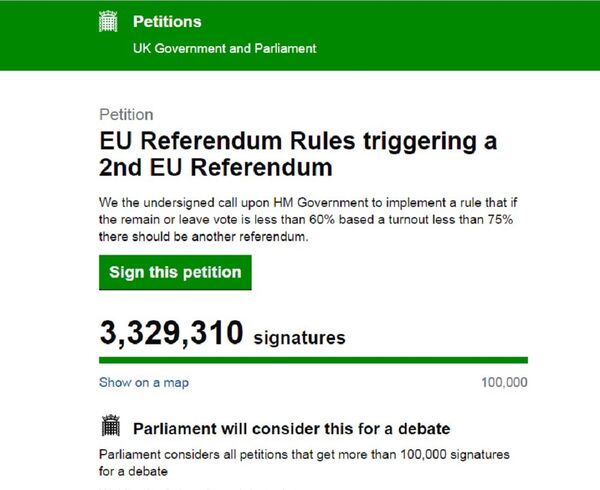Select the EU Referendum Rules petition title
The width and height of the screenshot is (600, 490).
pyautogui.click(x=298, y=141)
